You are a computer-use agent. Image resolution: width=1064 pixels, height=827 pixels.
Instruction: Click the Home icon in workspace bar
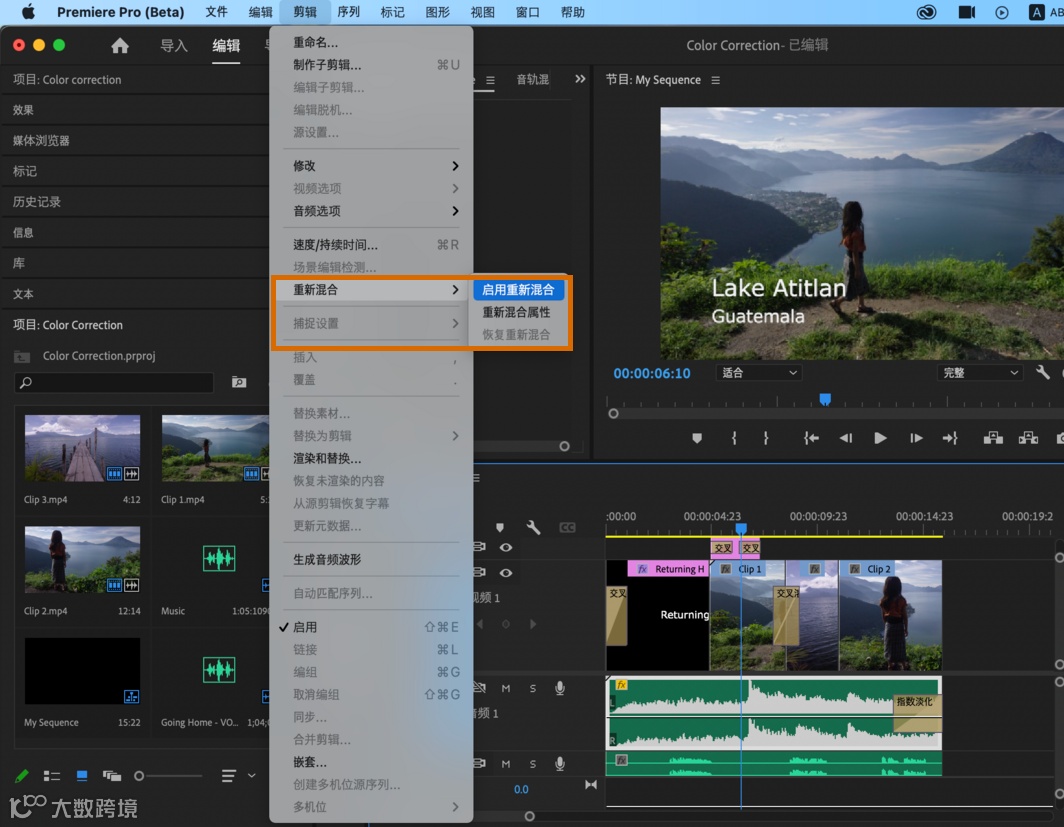click(120, 45)
